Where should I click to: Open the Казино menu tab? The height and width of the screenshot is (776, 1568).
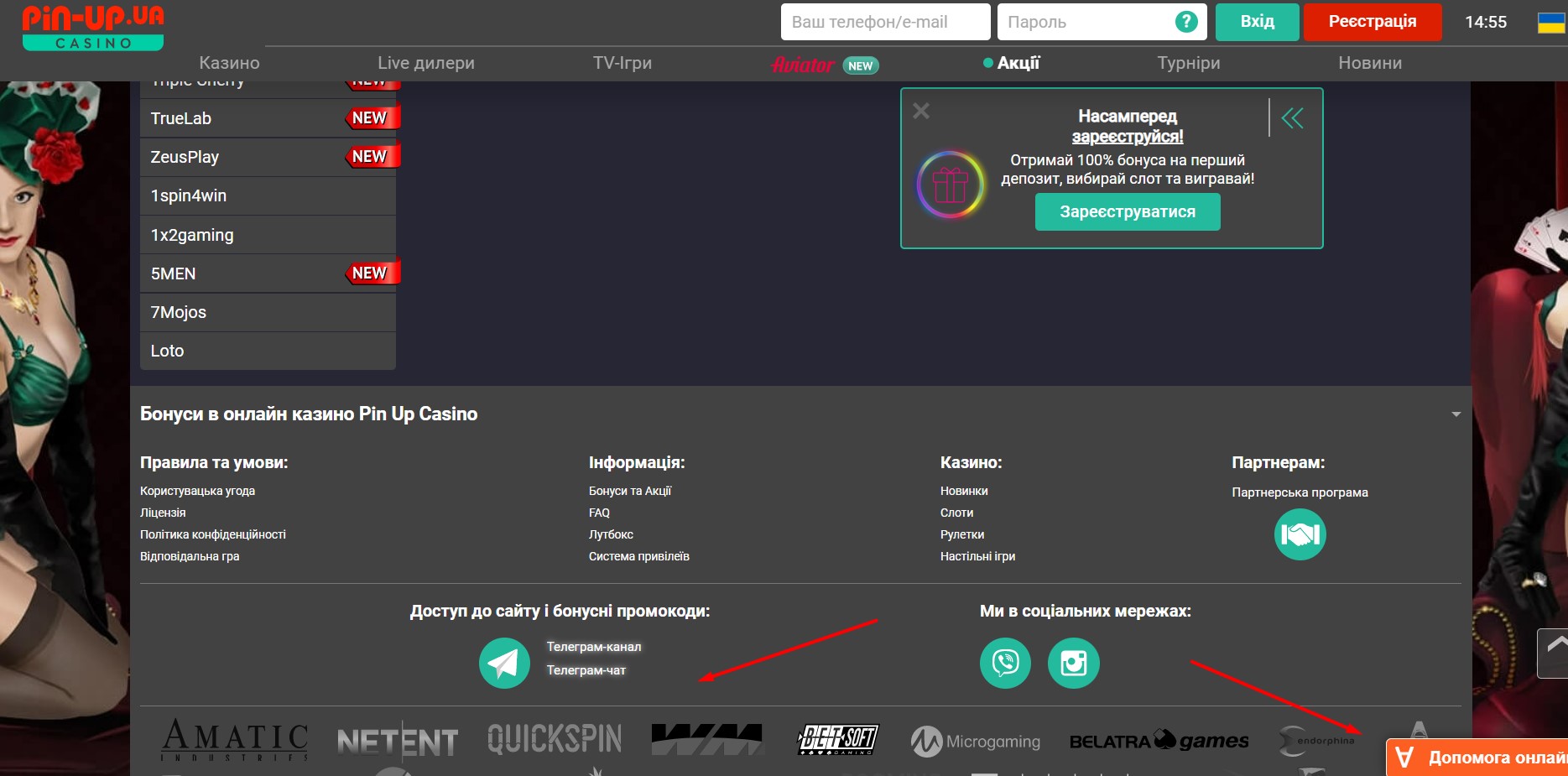(x=229, y=63)
